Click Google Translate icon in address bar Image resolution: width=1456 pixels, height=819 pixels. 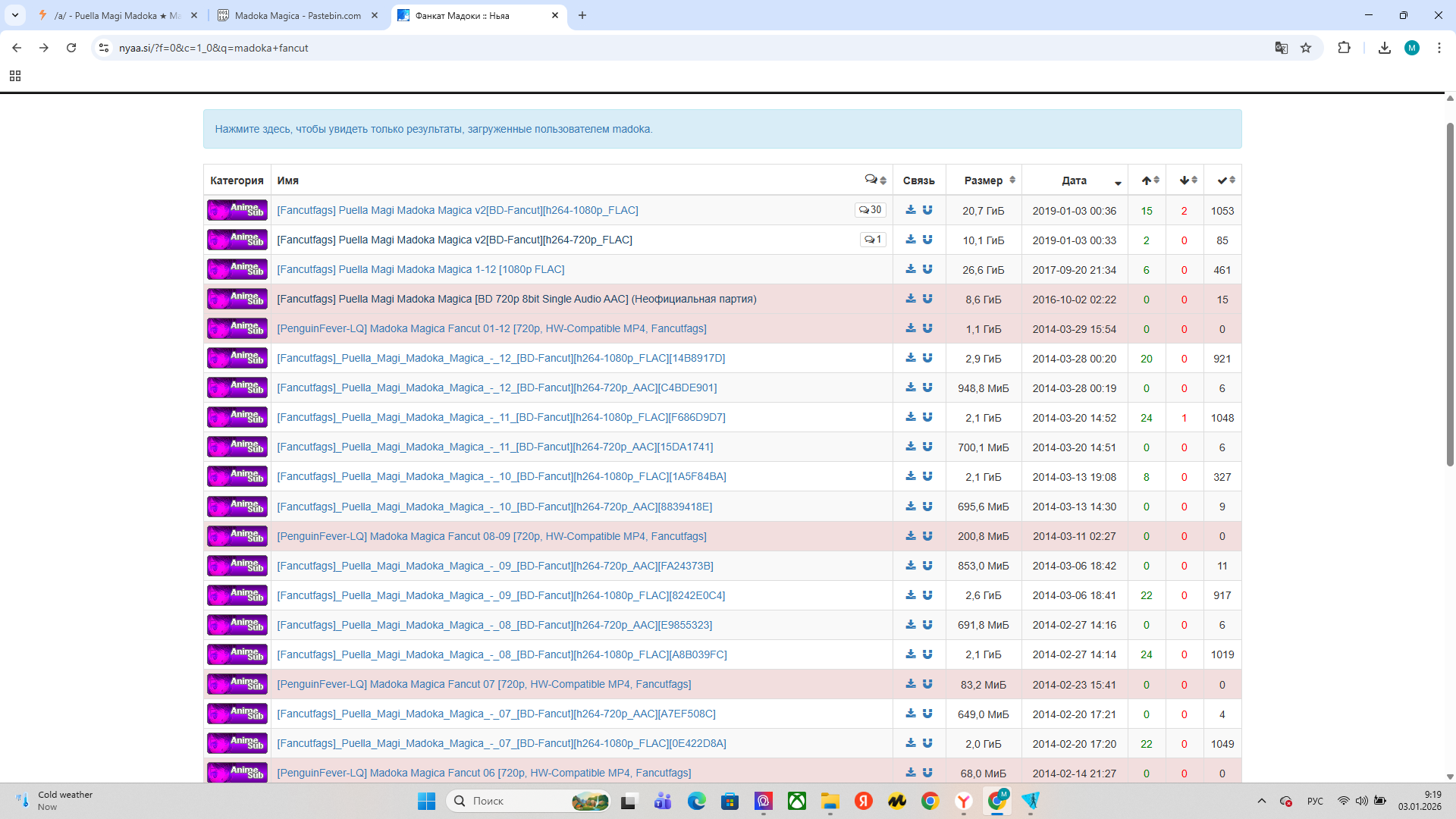[x=1282, y=48]
